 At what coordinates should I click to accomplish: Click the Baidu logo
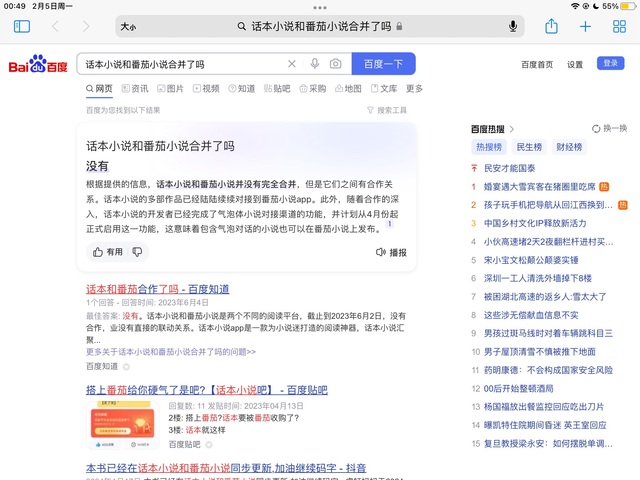pyautogui.click(x=38, y=64)
